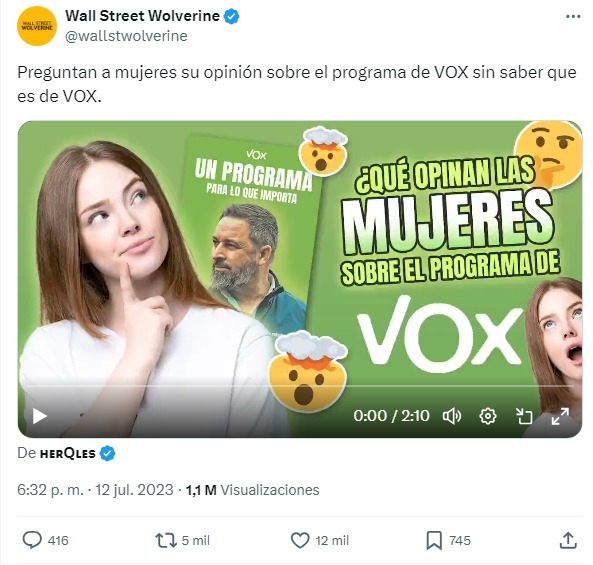The image size is (593, 565).
Task: Mute the video with speaker icon
Action: point(452,416)
